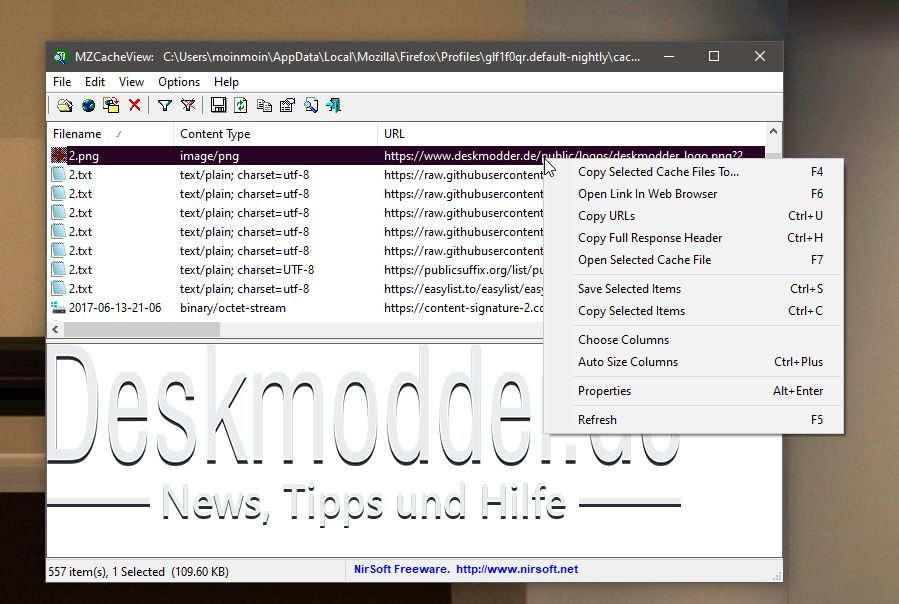
Task: Click the horizontal scrollbar left arrow
Action: (55, 329)
